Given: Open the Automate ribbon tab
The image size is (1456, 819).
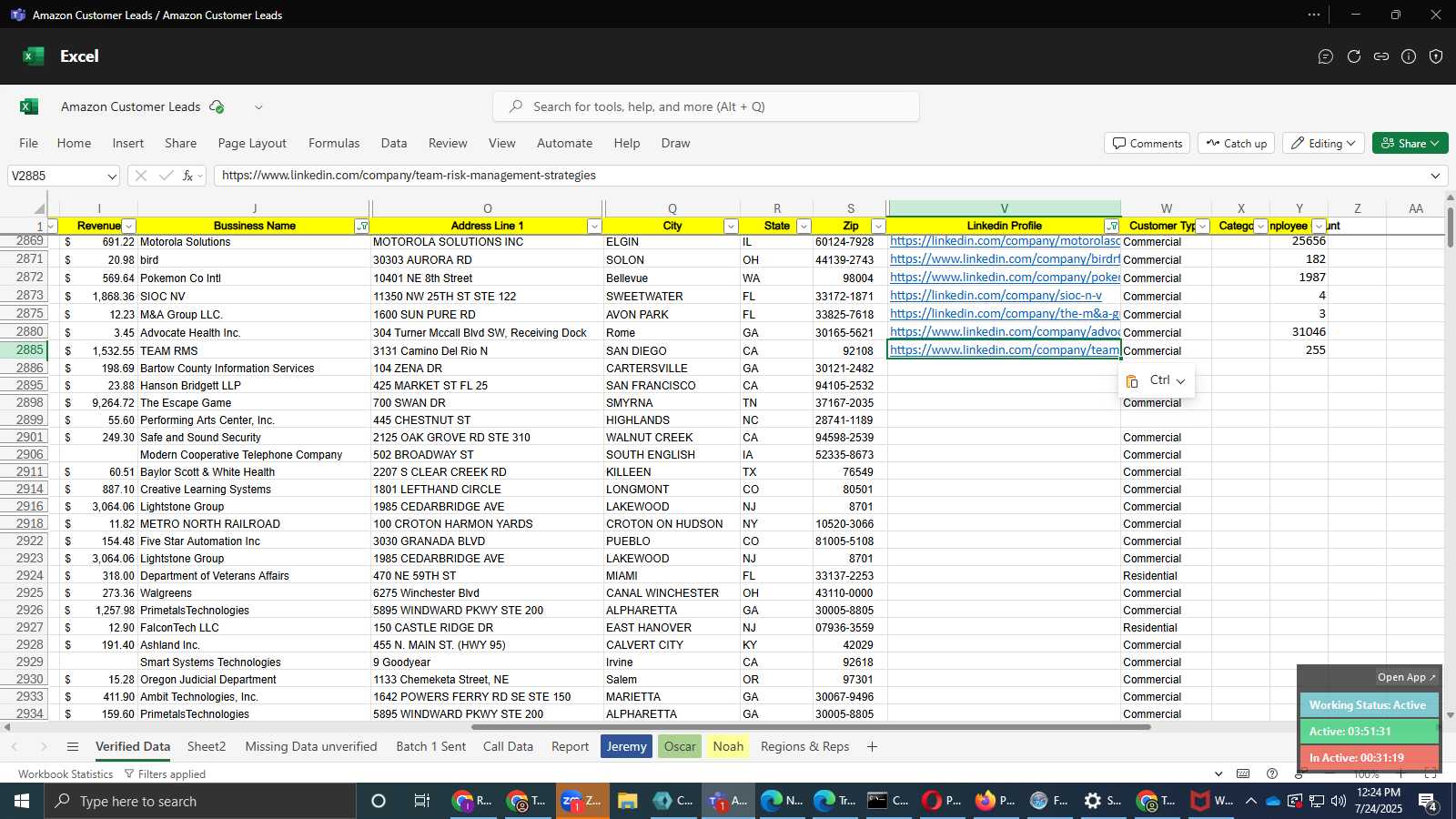Looking at the screenshot, I should [x=564, y=144].
